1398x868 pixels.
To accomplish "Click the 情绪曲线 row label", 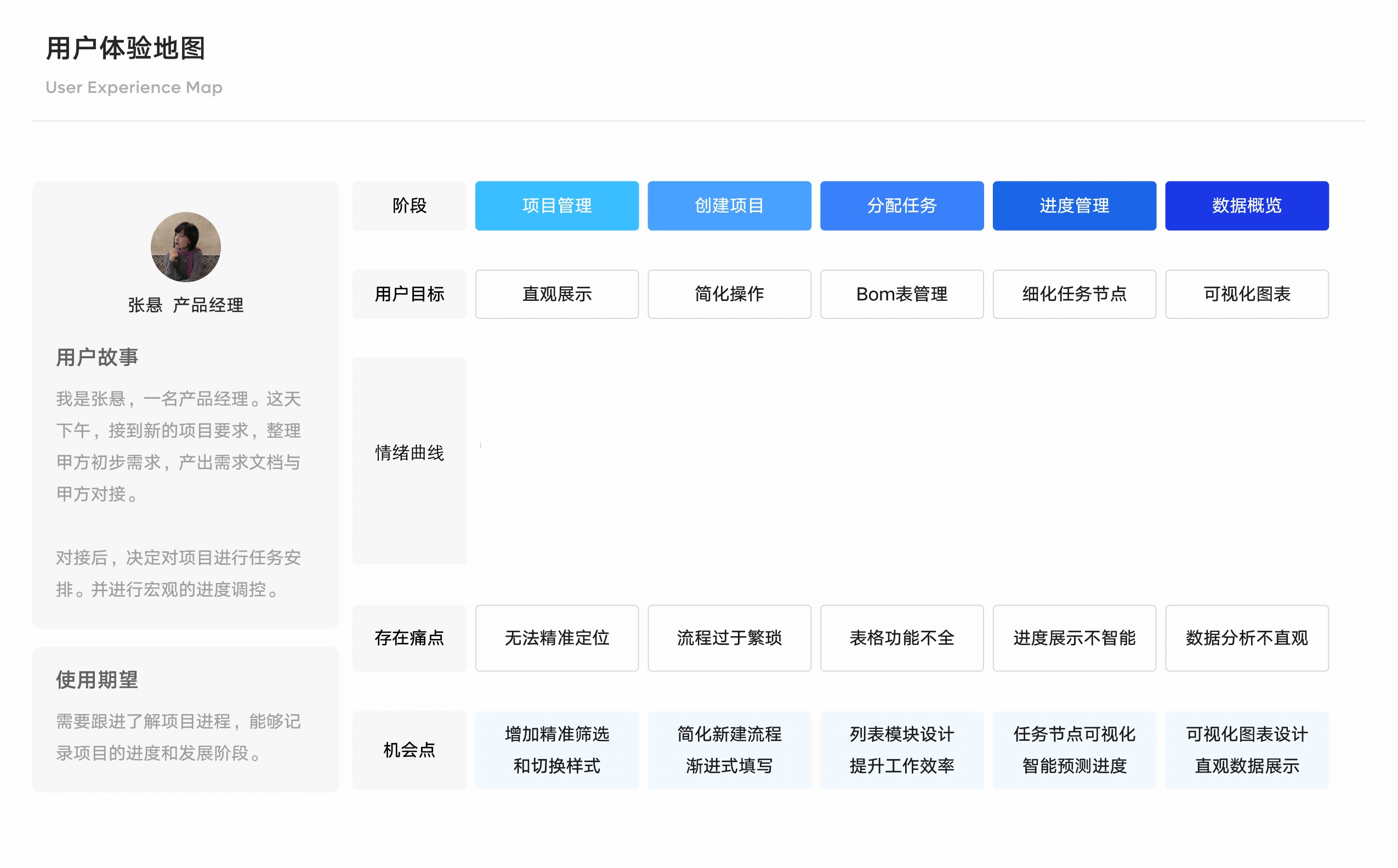I will pyautogui.click(x=409, y=453).
